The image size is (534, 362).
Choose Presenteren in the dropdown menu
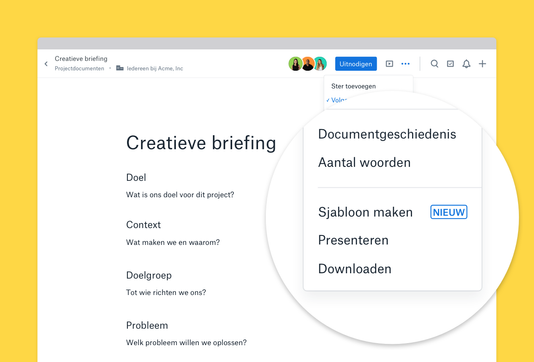click(353, 240)
